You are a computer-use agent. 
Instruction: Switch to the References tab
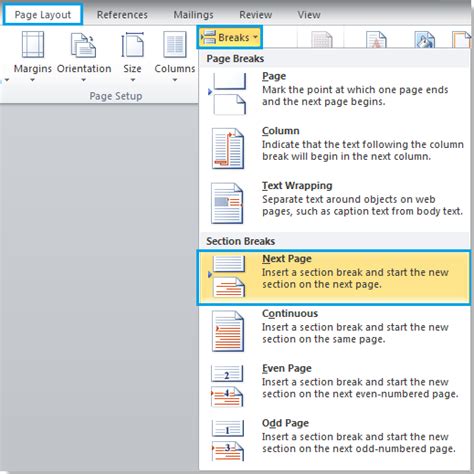pyautogui.click(x=122, y=15)
